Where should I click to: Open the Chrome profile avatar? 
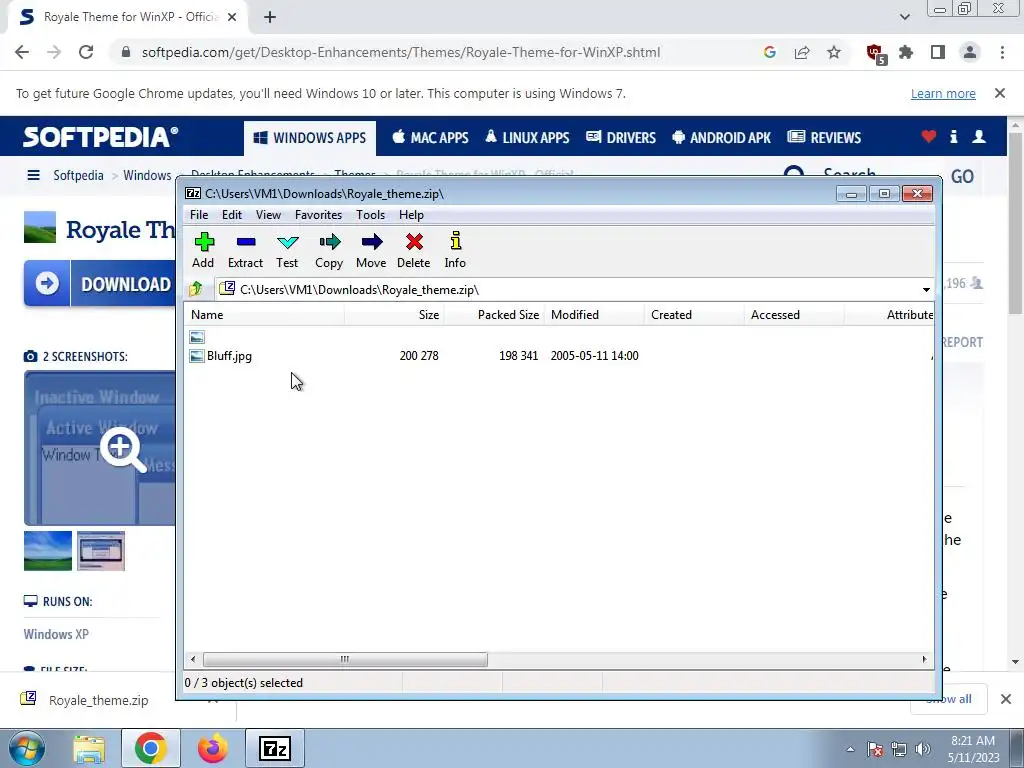point(970,52)
